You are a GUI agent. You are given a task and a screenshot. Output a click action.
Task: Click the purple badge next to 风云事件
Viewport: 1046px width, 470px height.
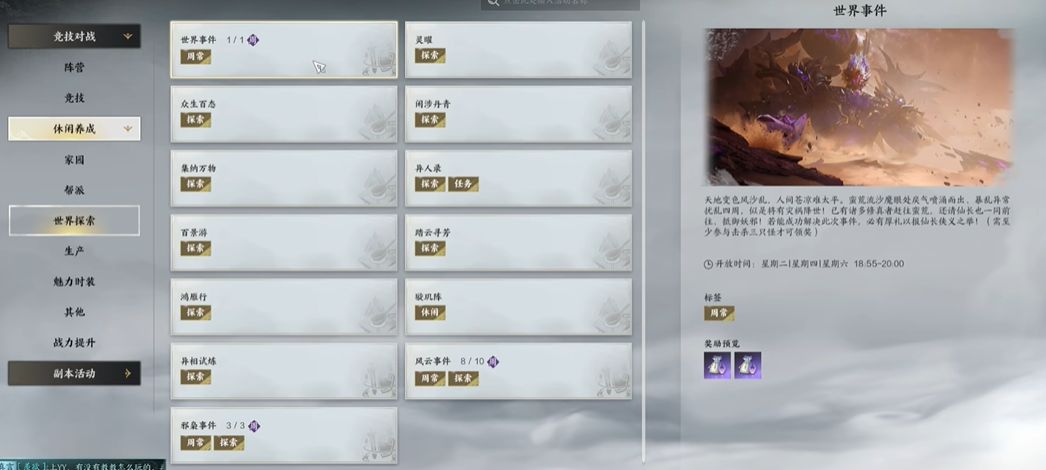point(492,361)
